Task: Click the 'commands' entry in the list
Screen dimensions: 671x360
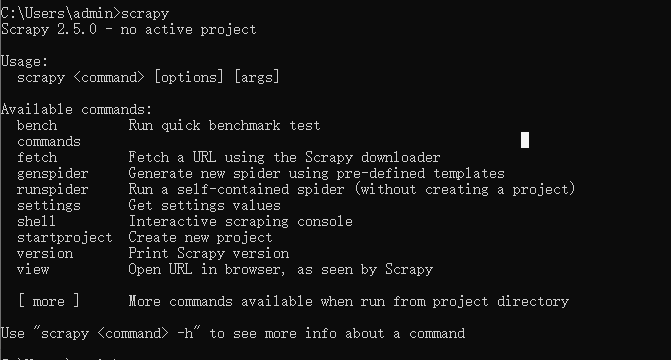Action: click(x=49, y=142)
